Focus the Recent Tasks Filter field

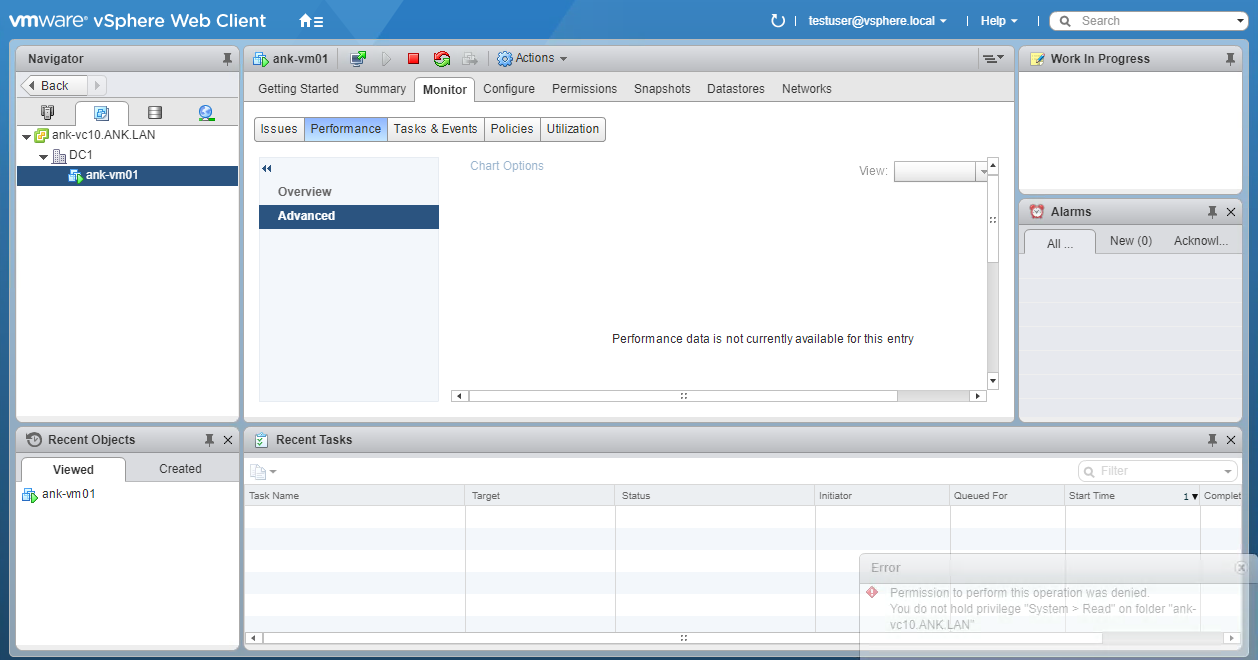[1158, 471]
